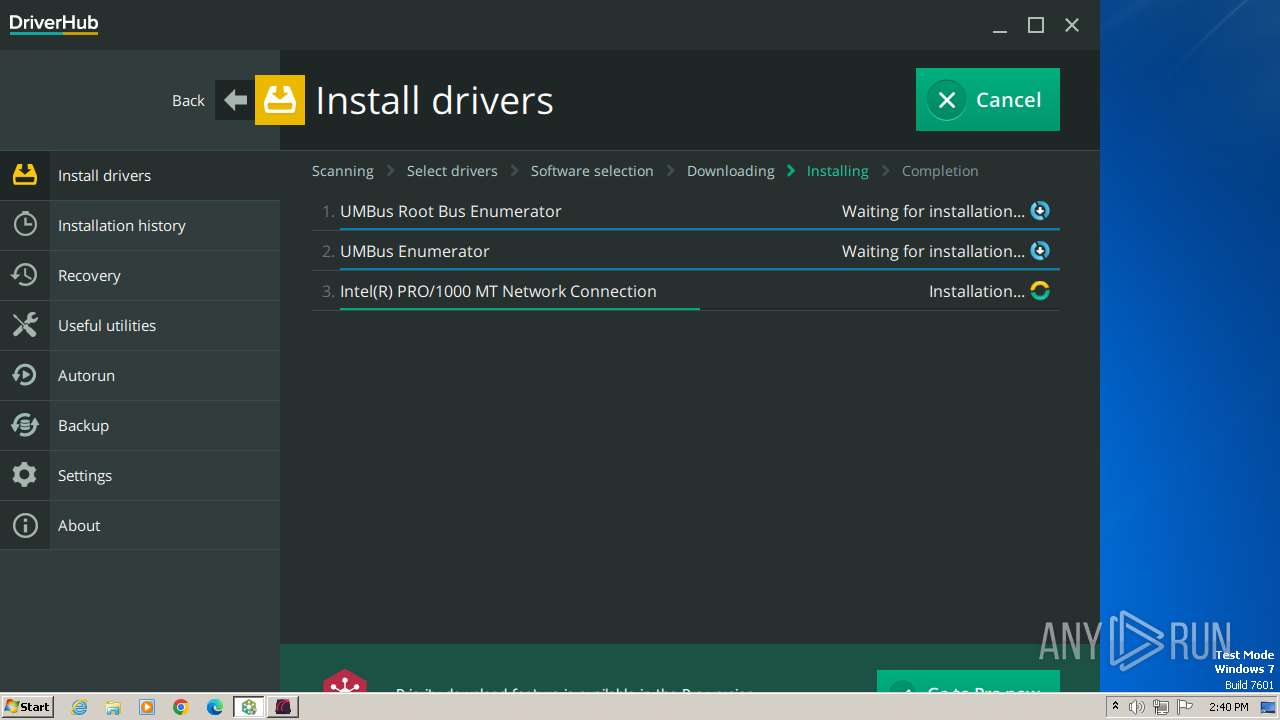Click the network tray icon

coord(1161,707)
